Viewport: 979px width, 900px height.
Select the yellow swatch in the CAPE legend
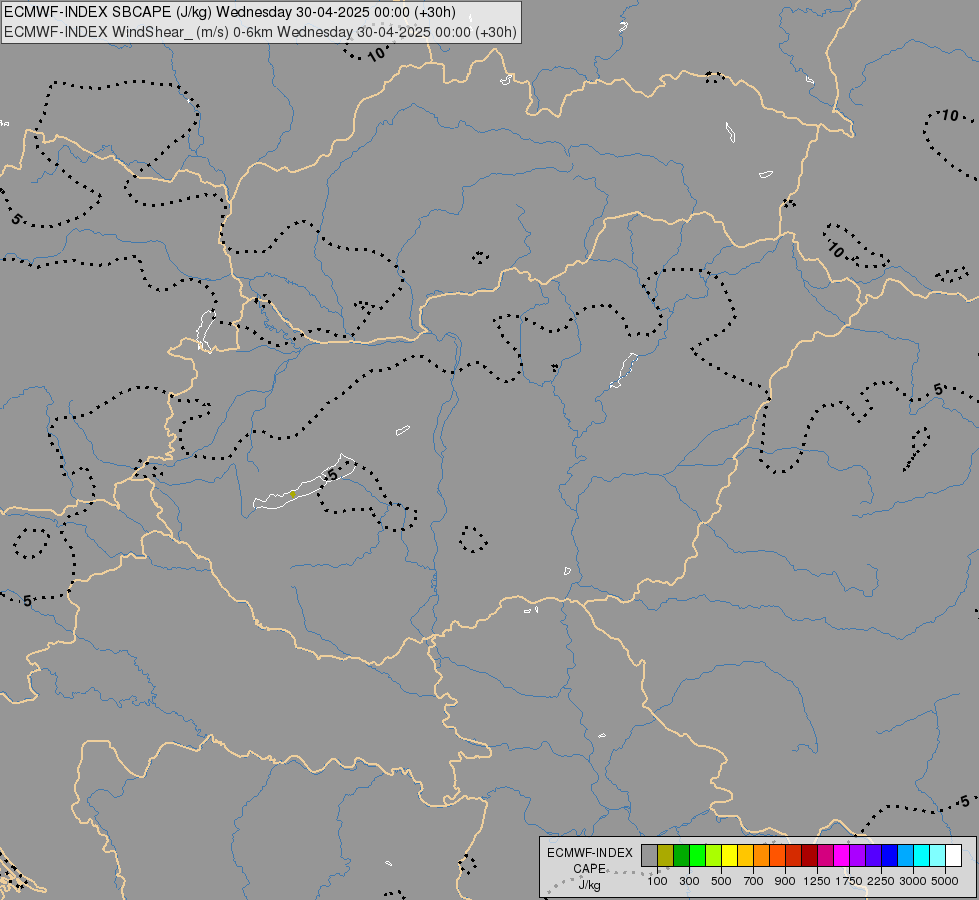tap(729, 855)
